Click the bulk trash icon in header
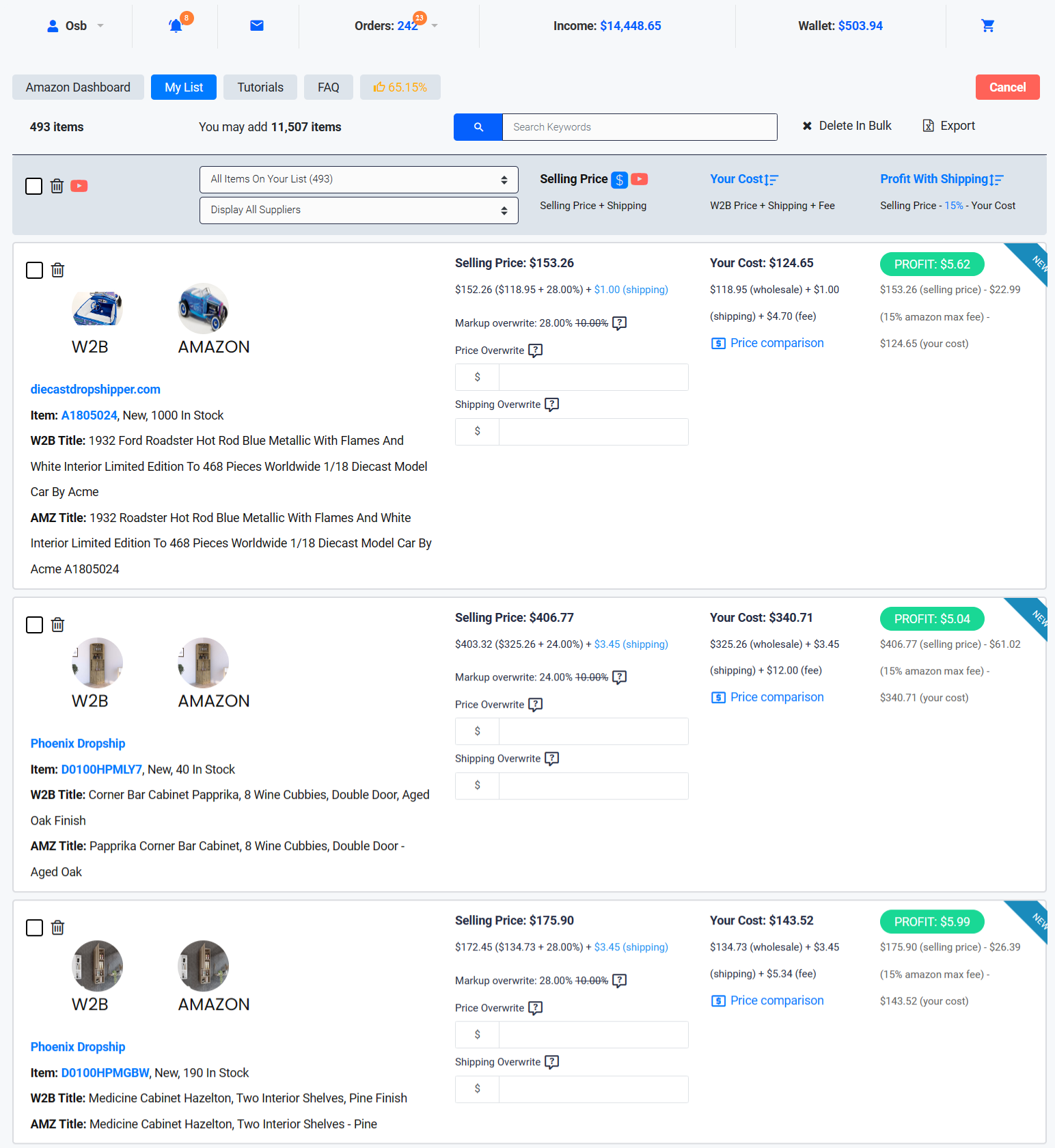 (x=57, y=186)
